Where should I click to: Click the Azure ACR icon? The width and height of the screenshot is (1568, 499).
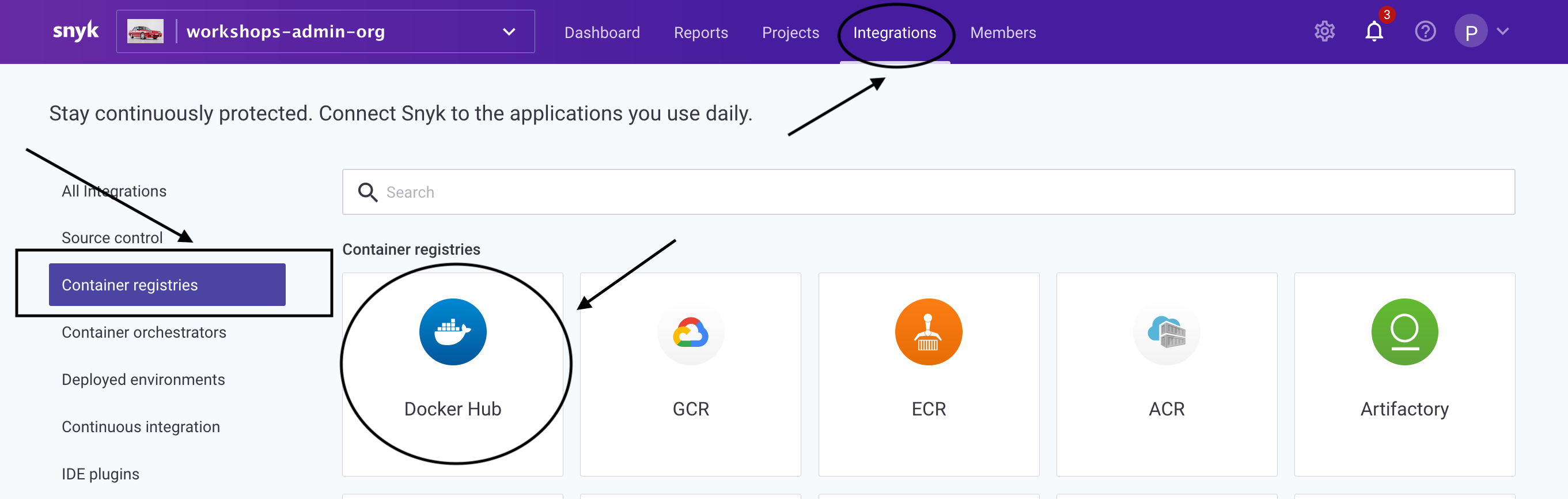pyautogui.click(x=1166, y=332)
